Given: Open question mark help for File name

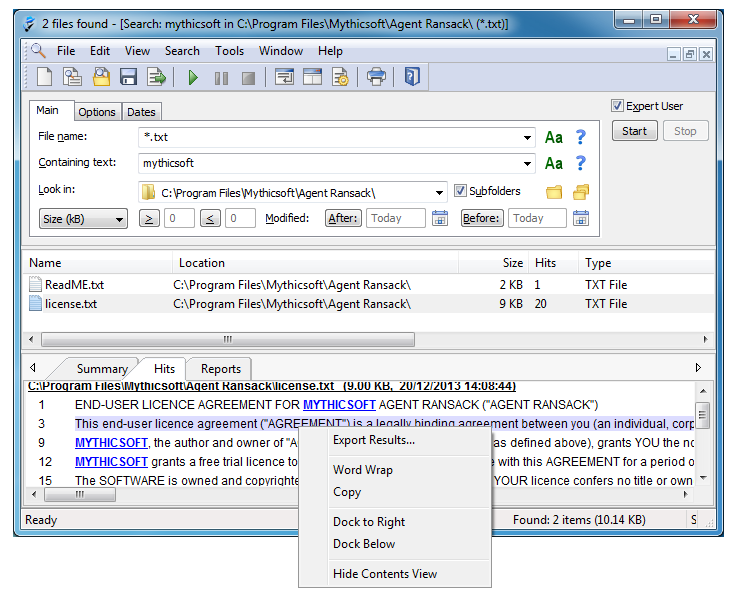Looking at the screenshot, I should click(581, 137).
